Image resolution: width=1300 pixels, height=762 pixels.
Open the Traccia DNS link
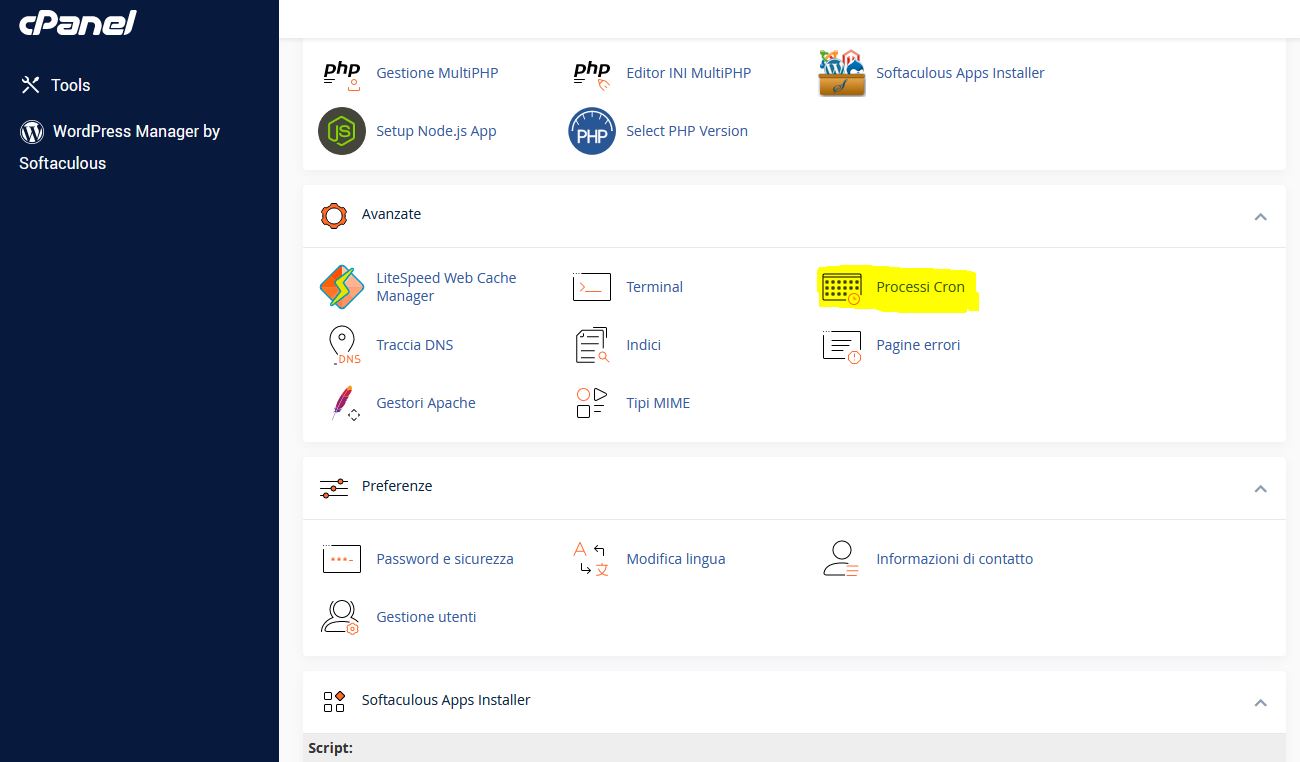(414, 345)
